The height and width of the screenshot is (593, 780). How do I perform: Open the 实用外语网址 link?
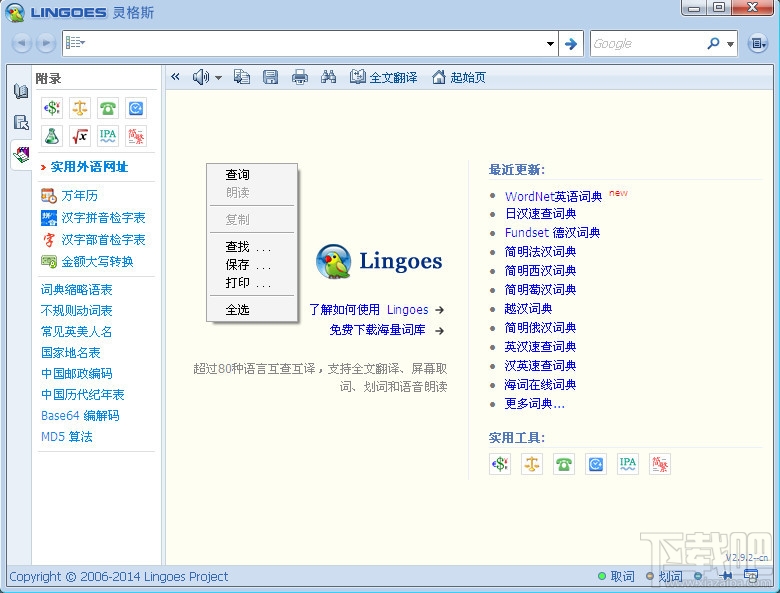89,167
